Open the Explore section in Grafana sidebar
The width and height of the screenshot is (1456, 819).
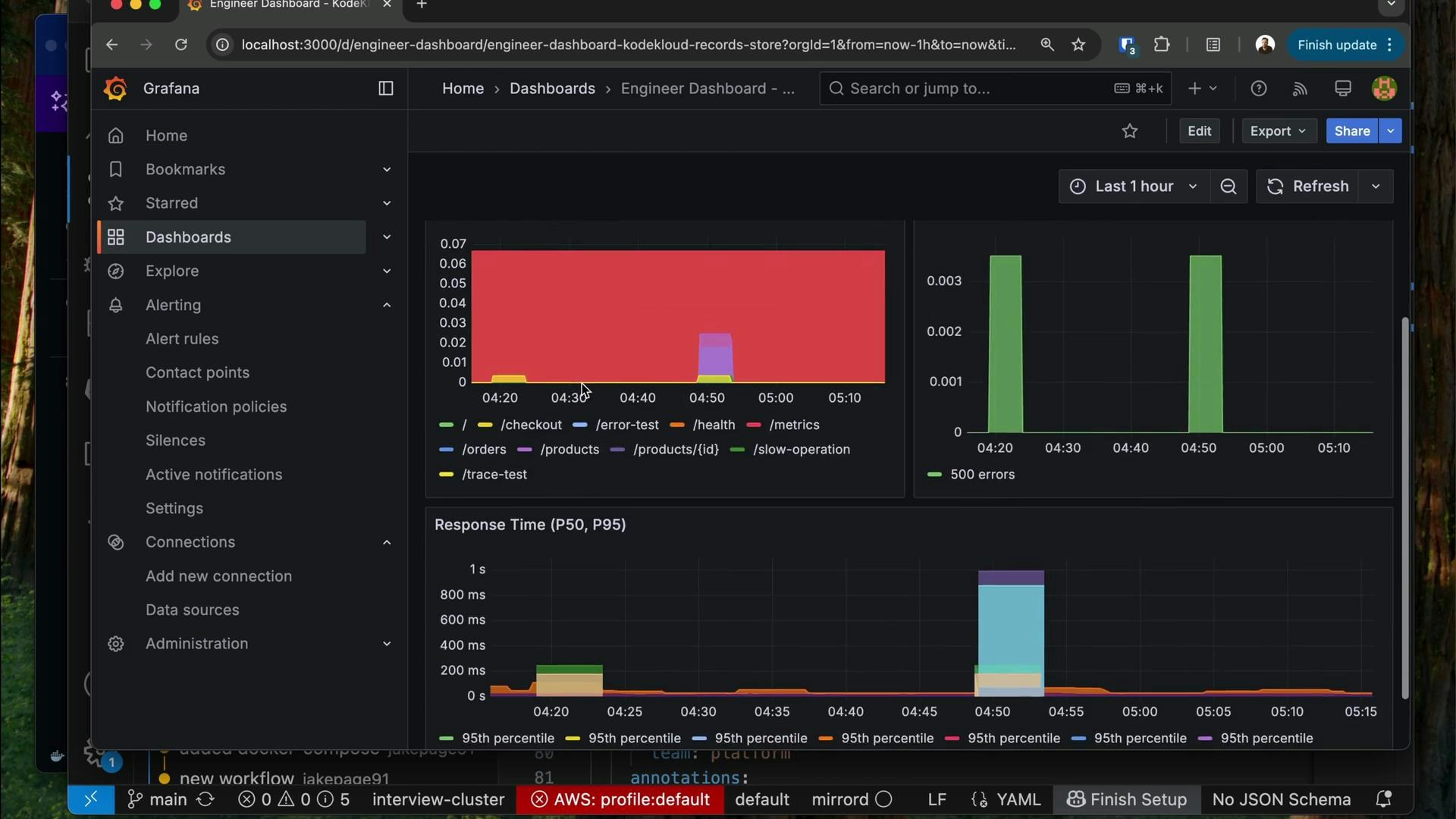172,271
